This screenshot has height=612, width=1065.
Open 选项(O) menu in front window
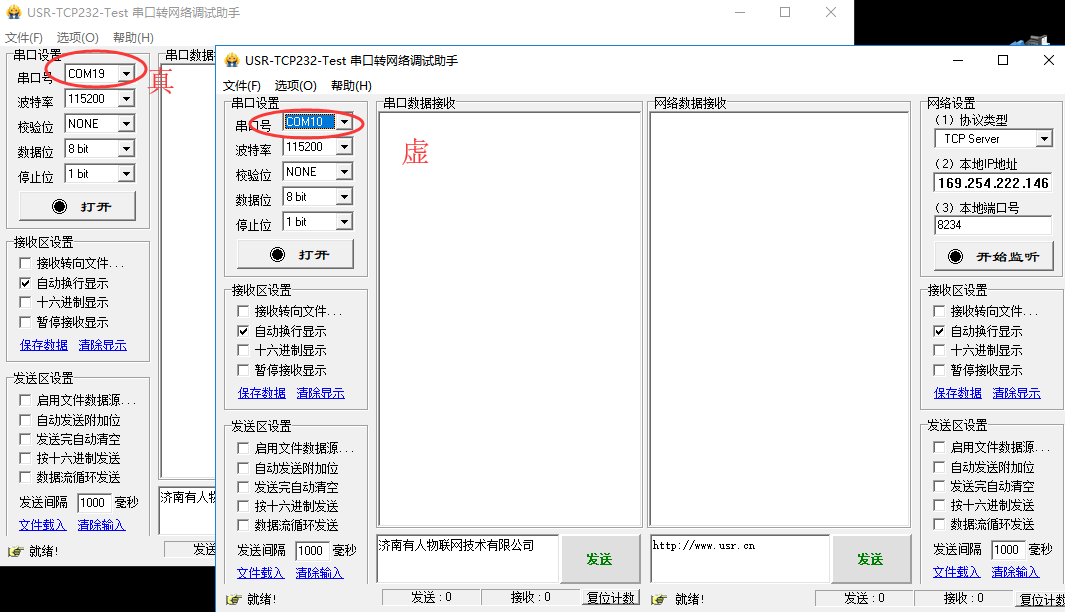click(x=295, y=86)
